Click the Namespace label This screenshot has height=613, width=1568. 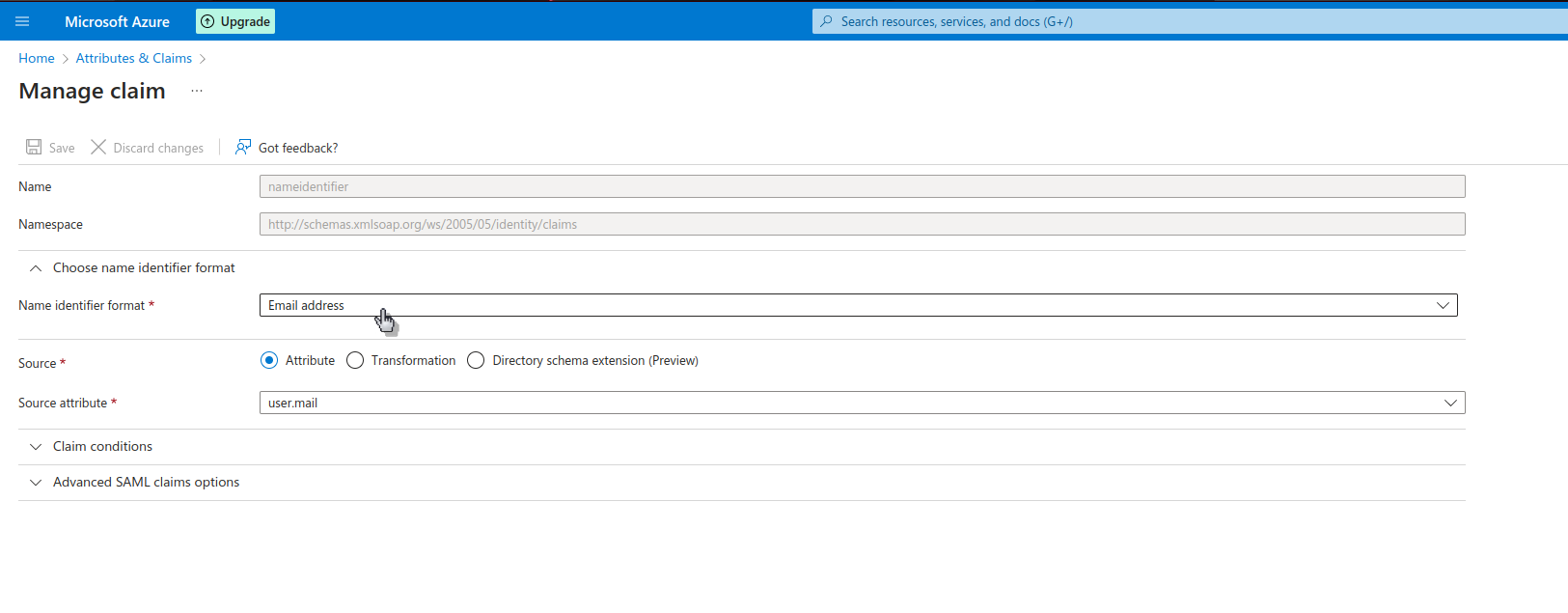[x=50, y=224]
